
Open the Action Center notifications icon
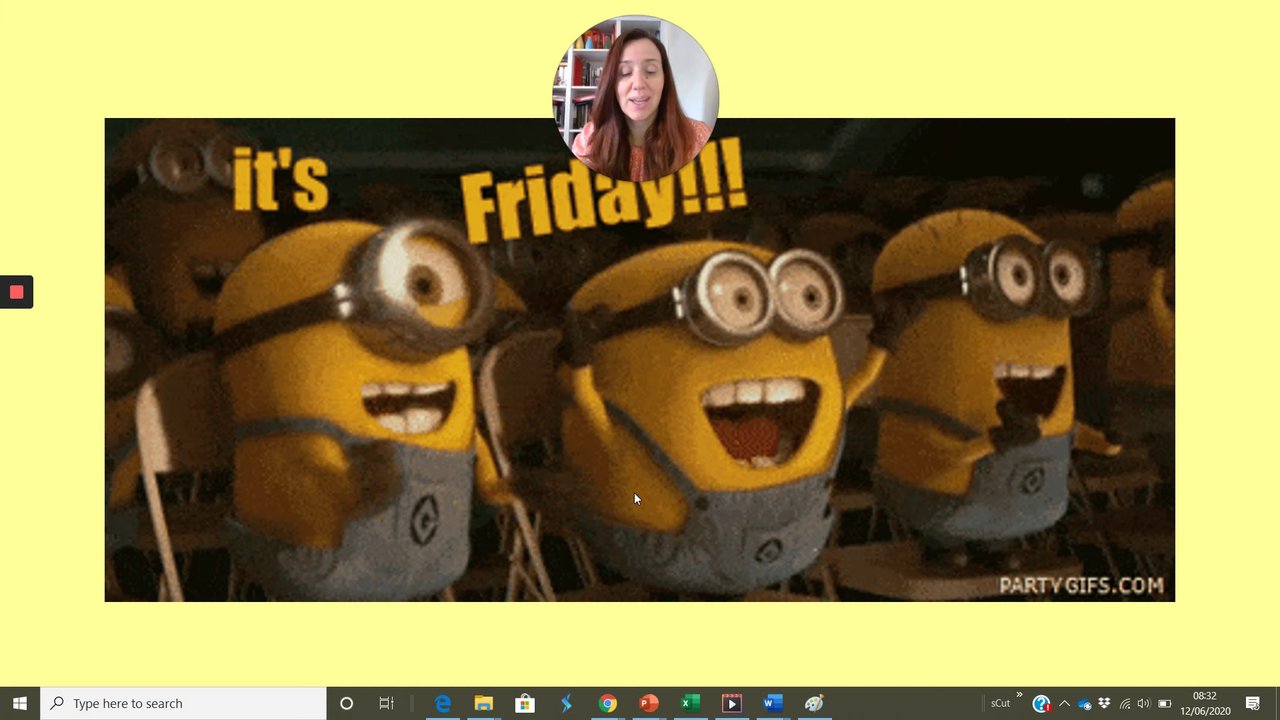pos(1253,703)
